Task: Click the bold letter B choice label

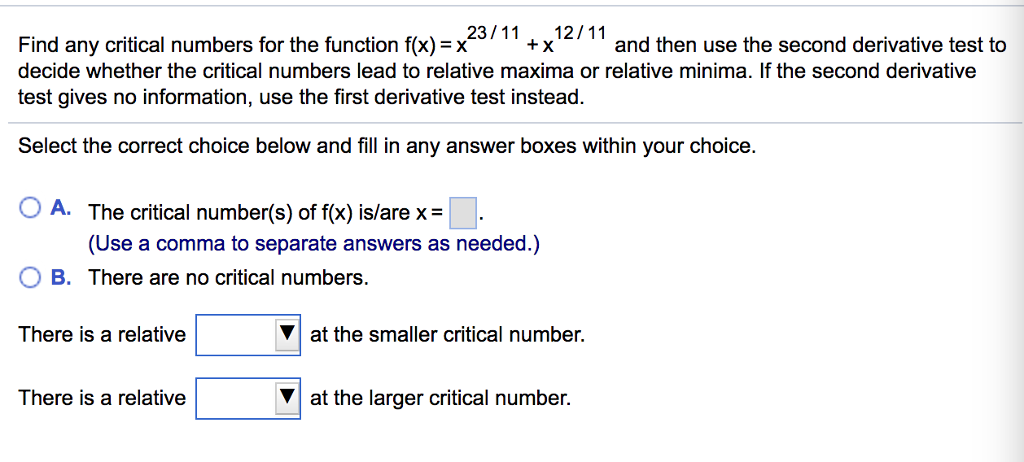Action: coord(60,277)
